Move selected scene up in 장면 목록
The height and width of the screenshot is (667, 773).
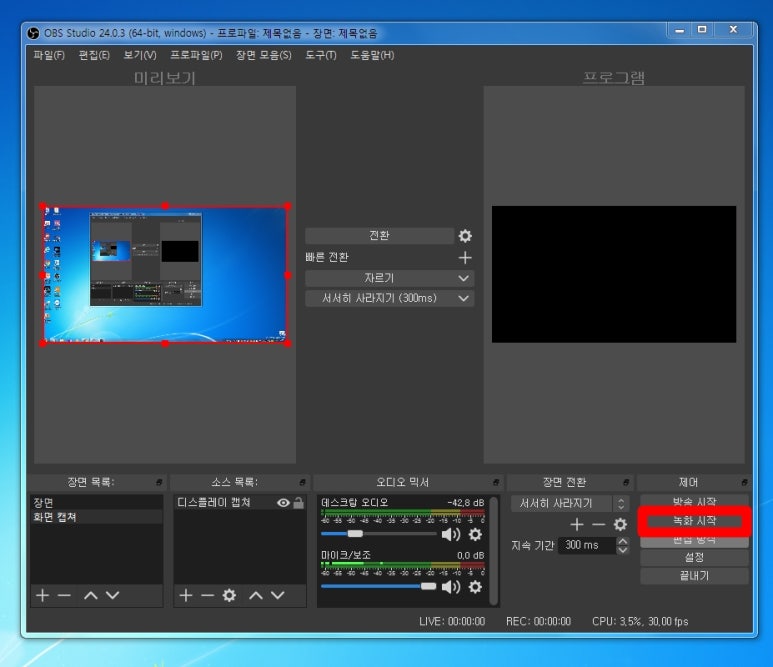(x=91, y=596)
